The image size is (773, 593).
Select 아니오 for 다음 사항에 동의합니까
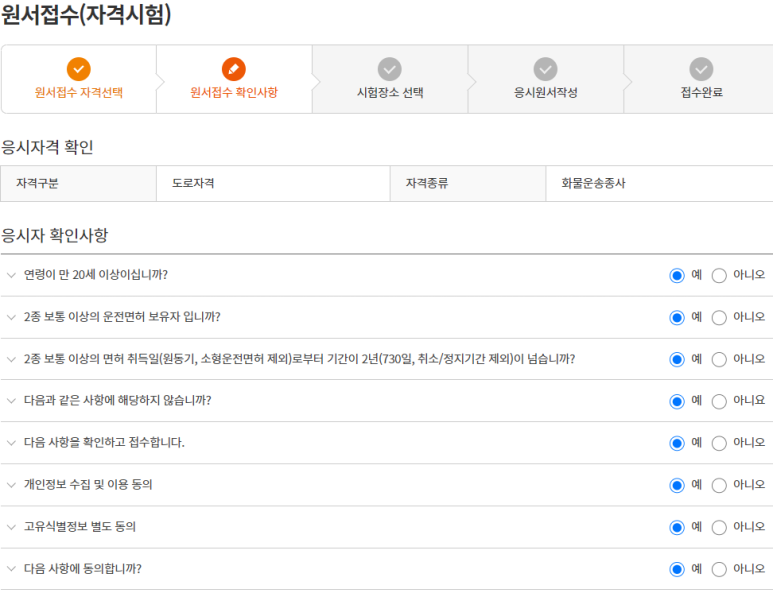(x=719, y=569)
